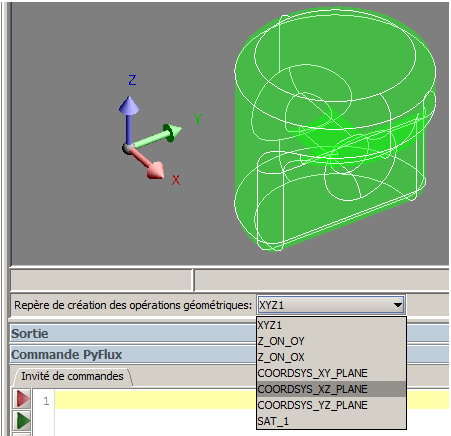Click the red run arrow icon
This screenshot has width=451, height=436.
coord(23,398)
